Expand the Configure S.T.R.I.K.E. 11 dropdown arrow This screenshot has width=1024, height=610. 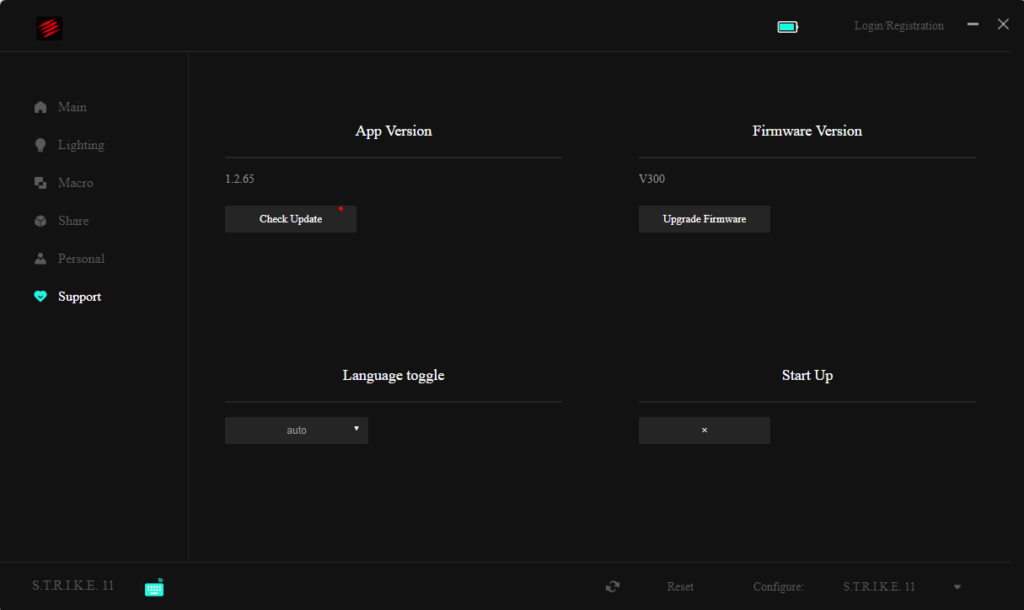coord(957,587)
